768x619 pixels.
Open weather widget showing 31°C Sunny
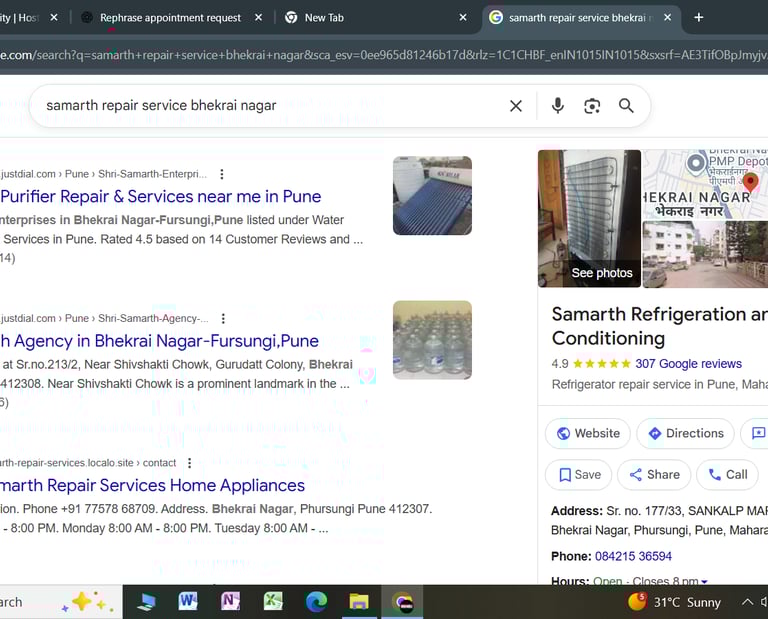point(674,602)
